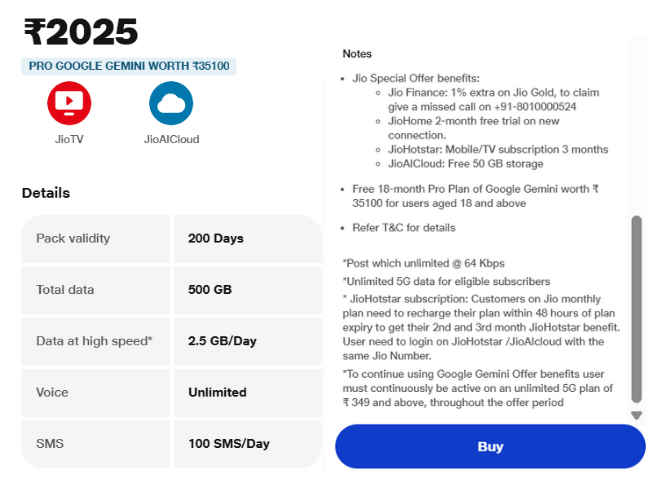Click the 200 Days validity value
This screenshot has height=480, width=650.
point(216,238)
